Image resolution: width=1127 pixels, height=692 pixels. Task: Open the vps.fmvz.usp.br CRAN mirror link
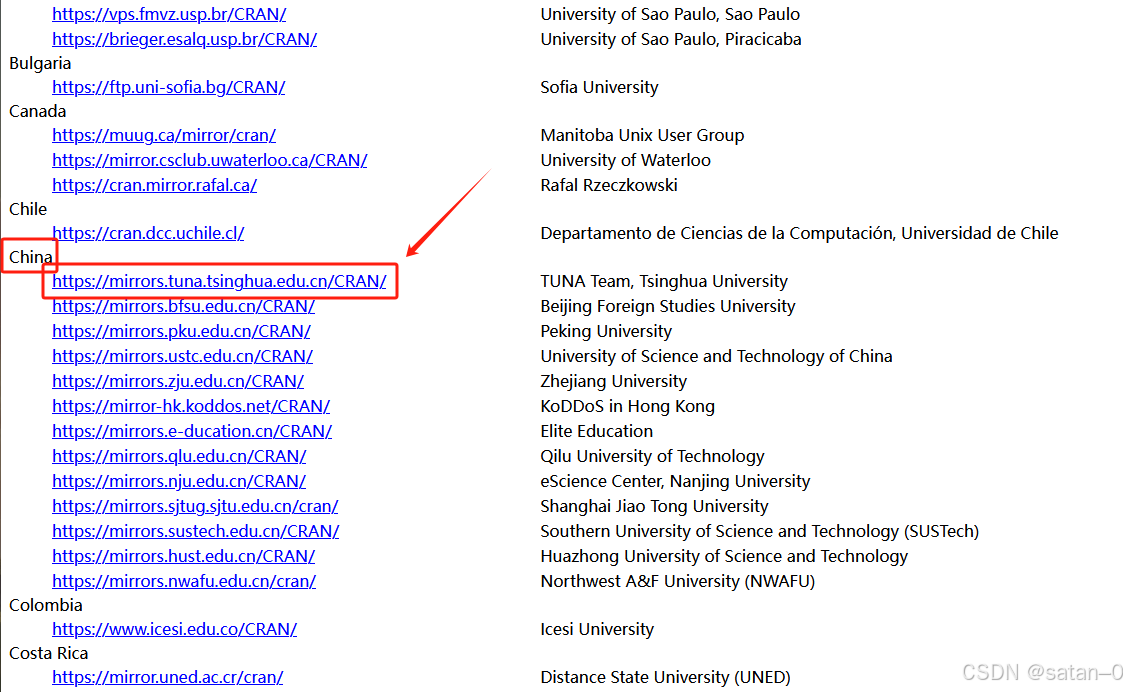(x=169, y=14)
